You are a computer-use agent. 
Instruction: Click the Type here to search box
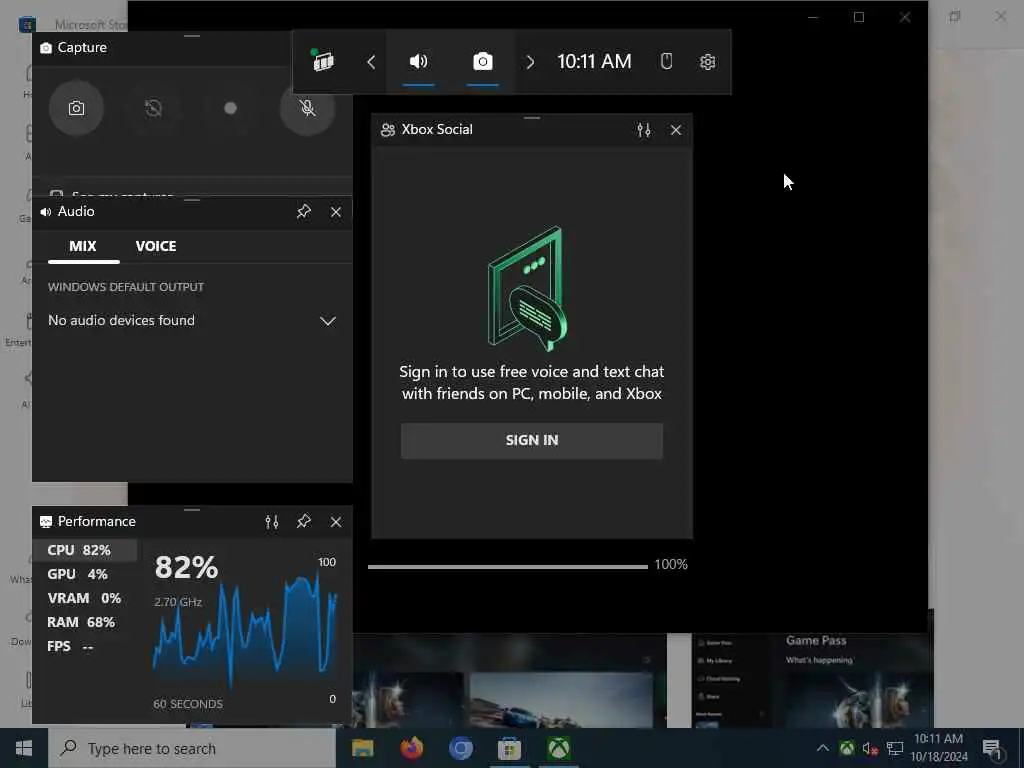pos(192,748)
